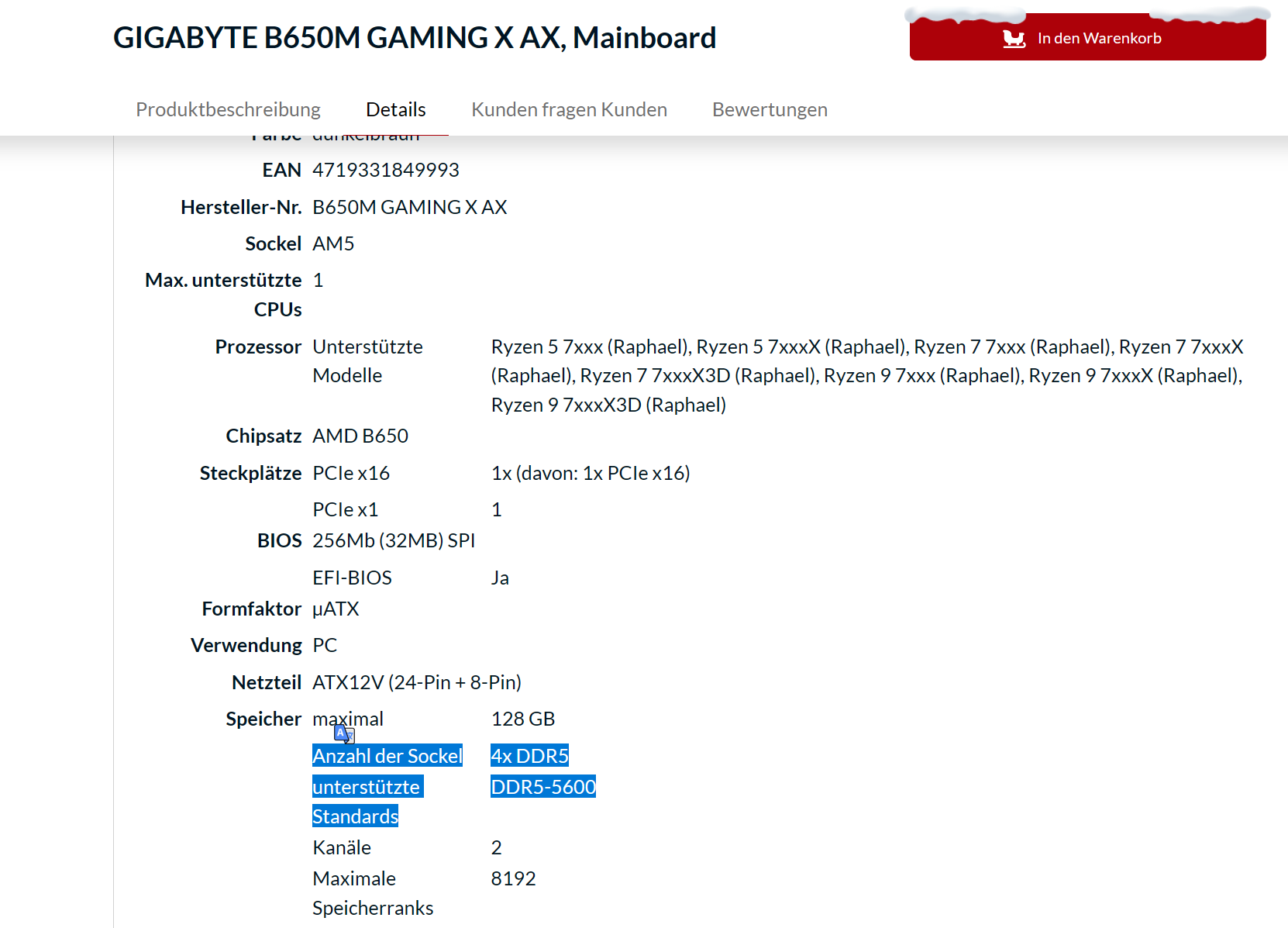The image size is (1288, 928).
Task: Click the EAN label
Action: (x=281, y=170)
